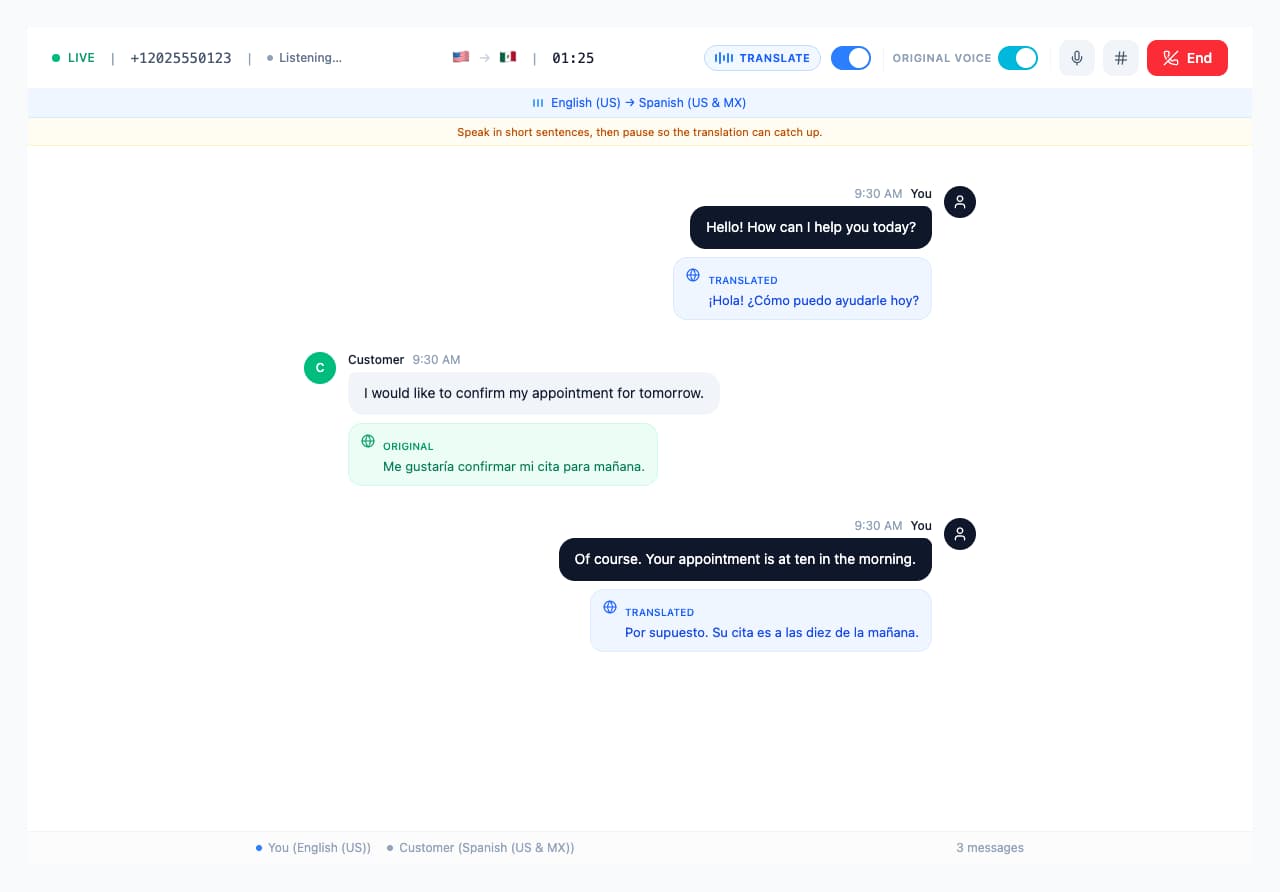This screenshot has height=892, width=1280.
Task: Mute the microphone
Action: [x=1077, y=58]
